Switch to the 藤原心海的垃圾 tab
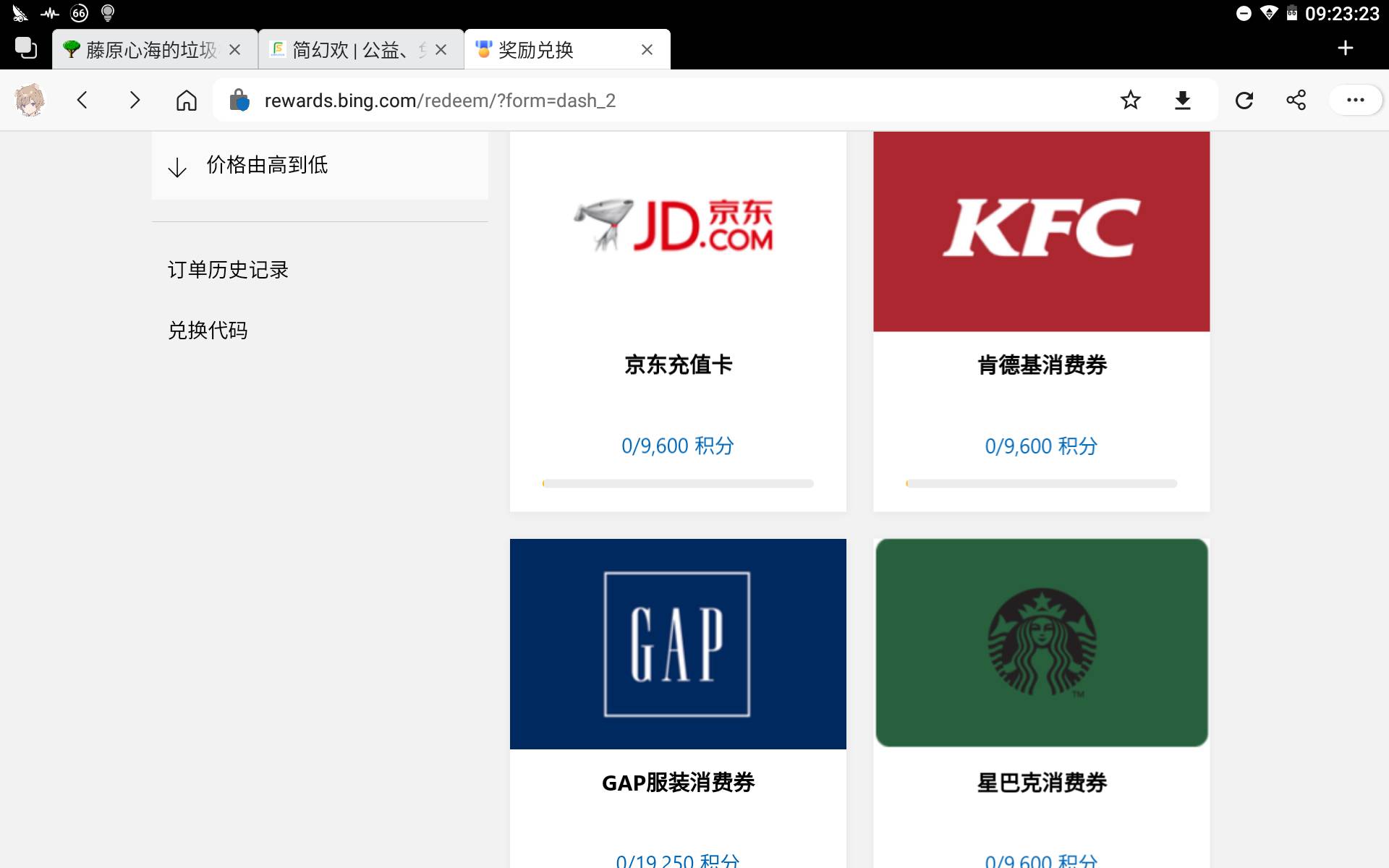 [x=150, y=50]
